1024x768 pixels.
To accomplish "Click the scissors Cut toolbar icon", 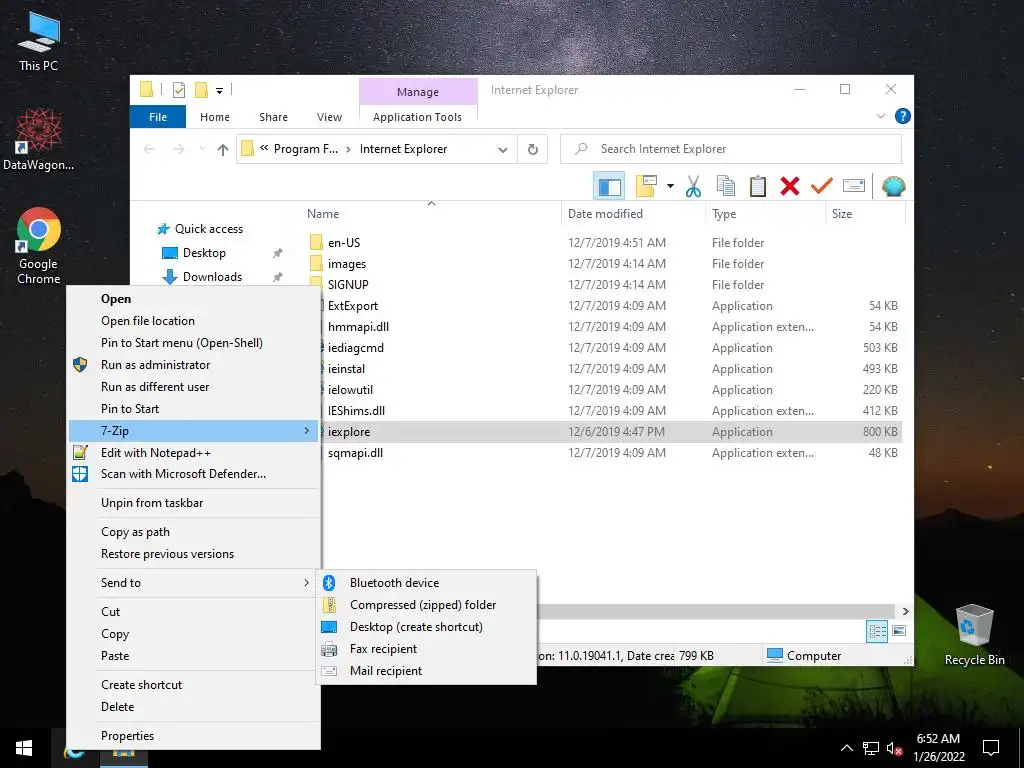I will [x=693, y=186].
